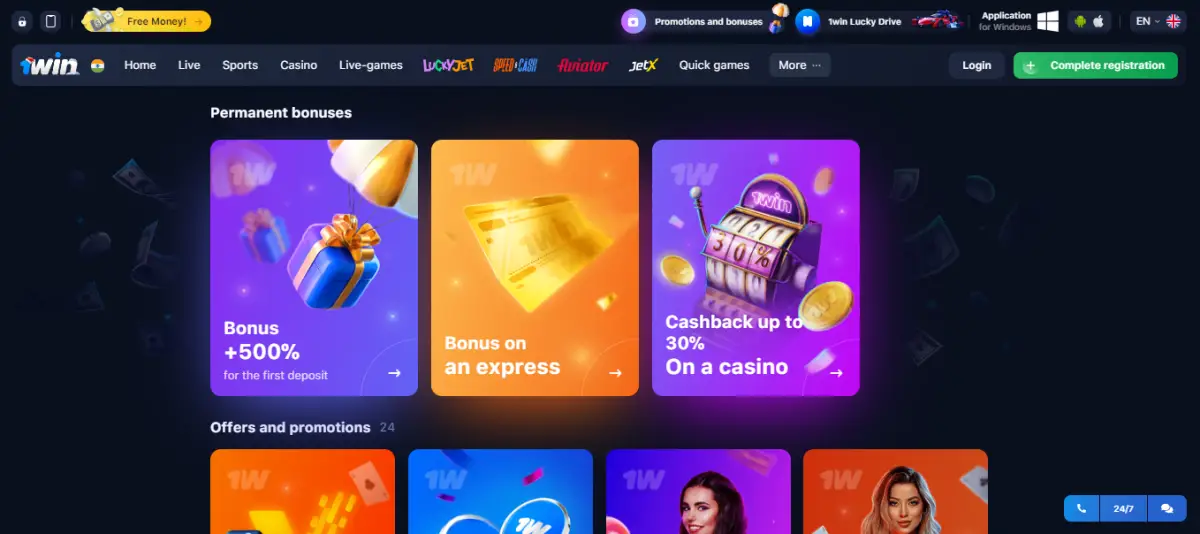Viewport: 1200px width, 534px height.
Task: Open the lock icon in top-left corner
Action: (22, 21)
